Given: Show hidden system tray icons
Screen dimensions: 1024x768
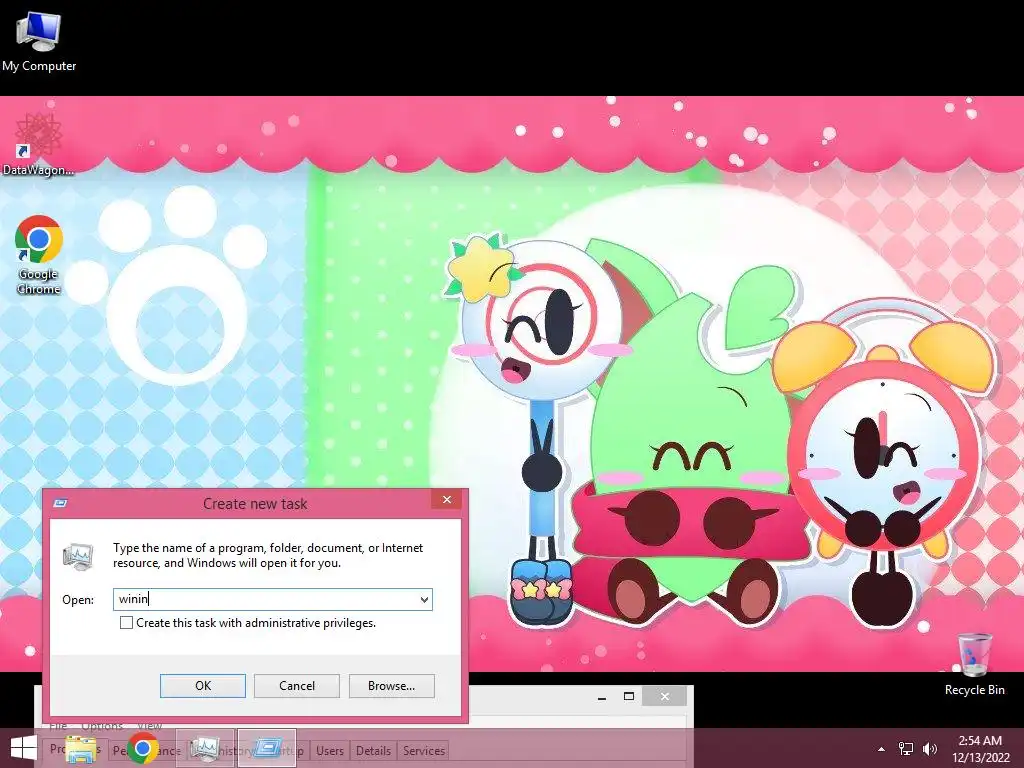Looking at the screenshot, I should tap(882, 749).
